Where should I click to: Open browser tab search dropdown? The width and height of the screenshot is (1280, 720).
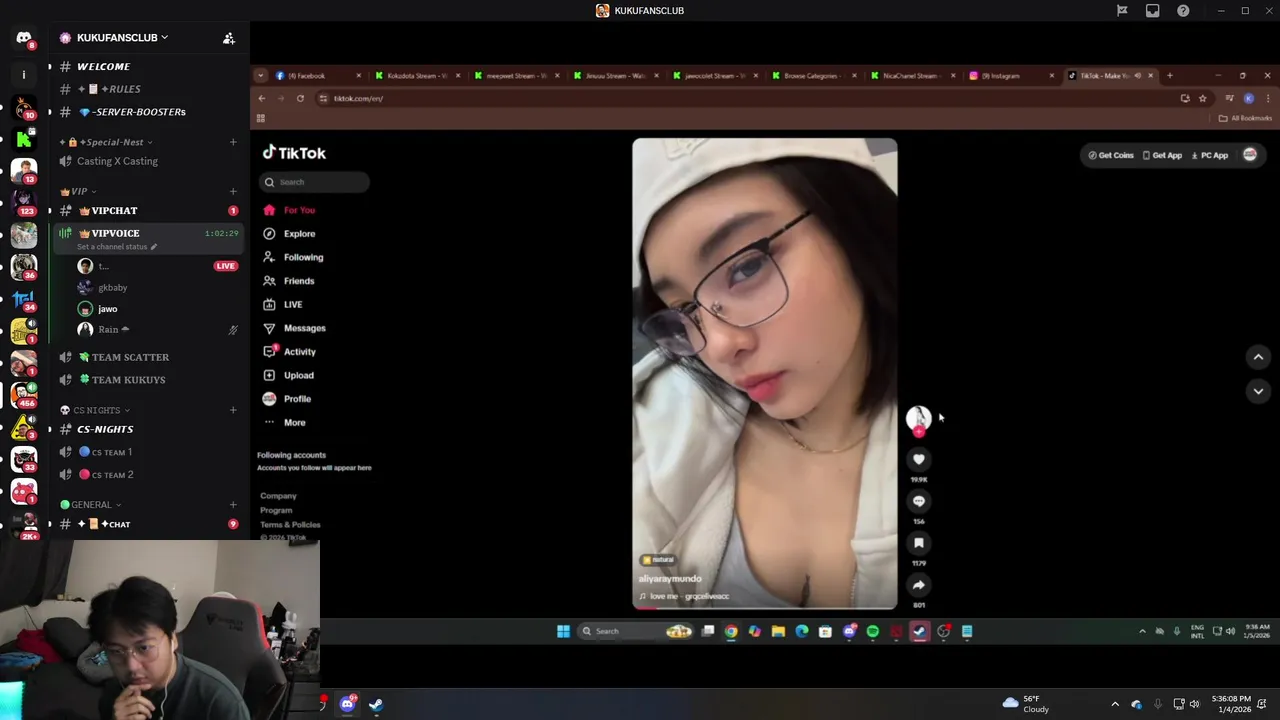coord(261,76)
